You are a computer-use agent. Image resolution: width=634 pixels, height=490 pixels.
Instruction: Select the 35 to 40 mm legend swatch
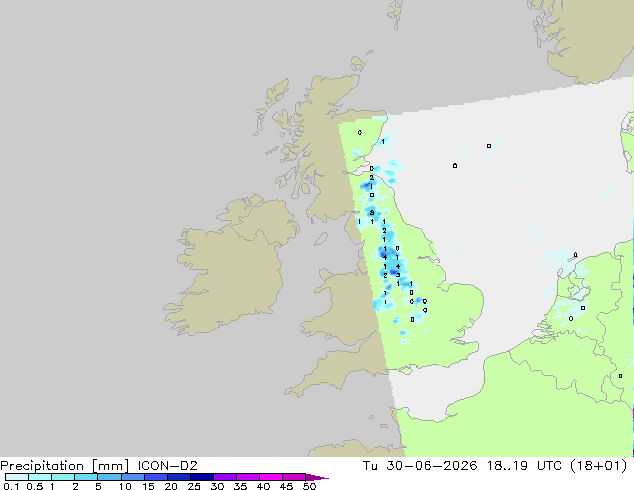[248, 477]
